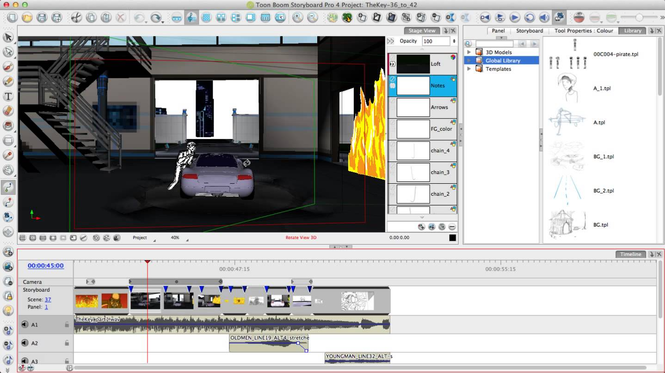
Task: Open the Tool Properties: Colour tab
Action: [x=584, y=31]
